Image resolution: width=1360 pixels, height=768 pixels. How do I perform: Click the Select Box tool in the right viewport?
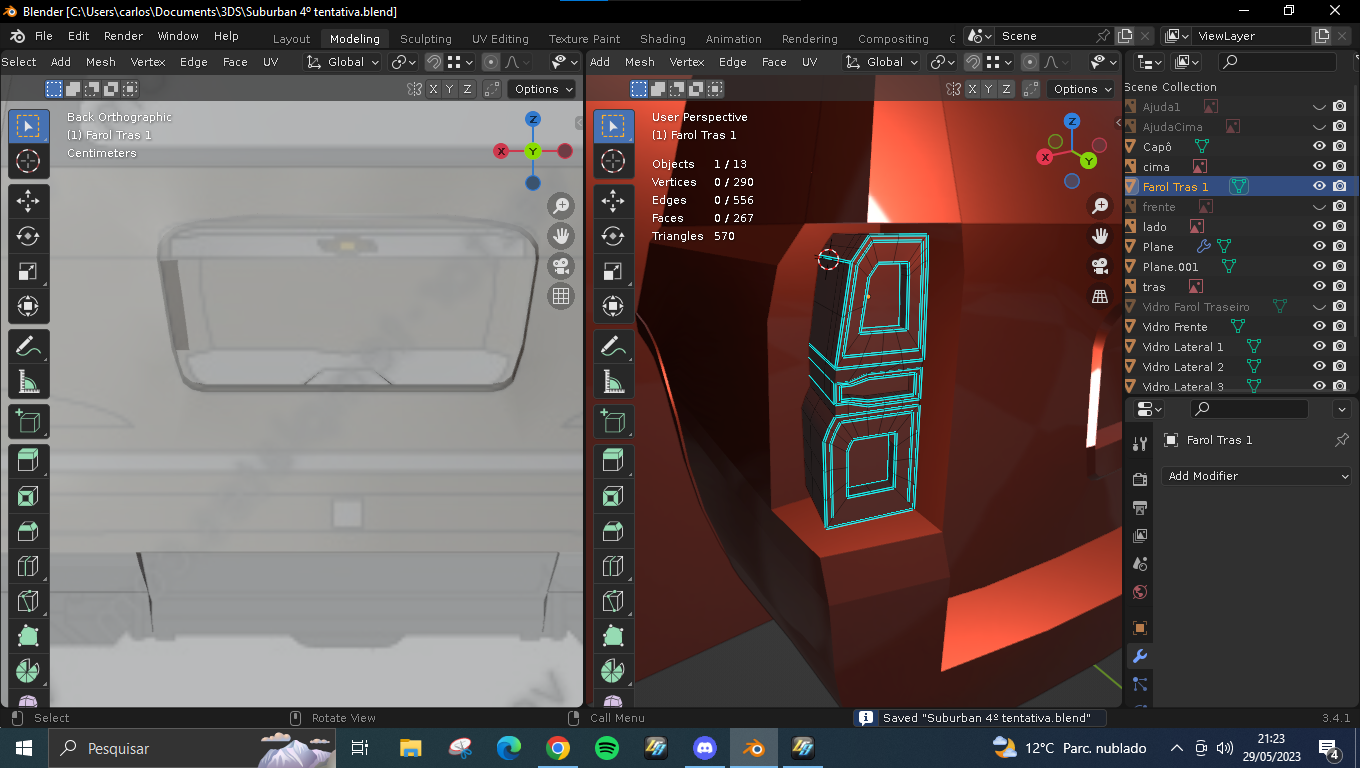pyautogui.click(x=613, y=126)
